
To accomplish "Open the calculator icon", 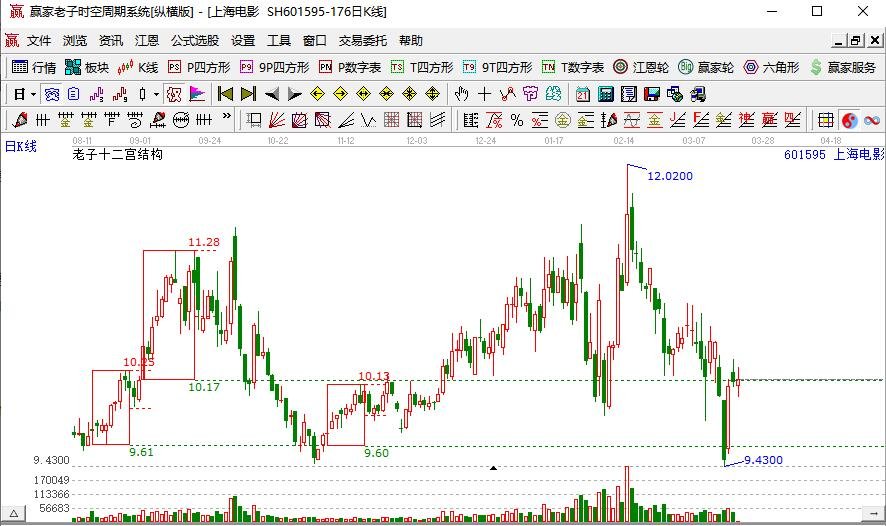I will pyautogui.click(x=606, y=94).
